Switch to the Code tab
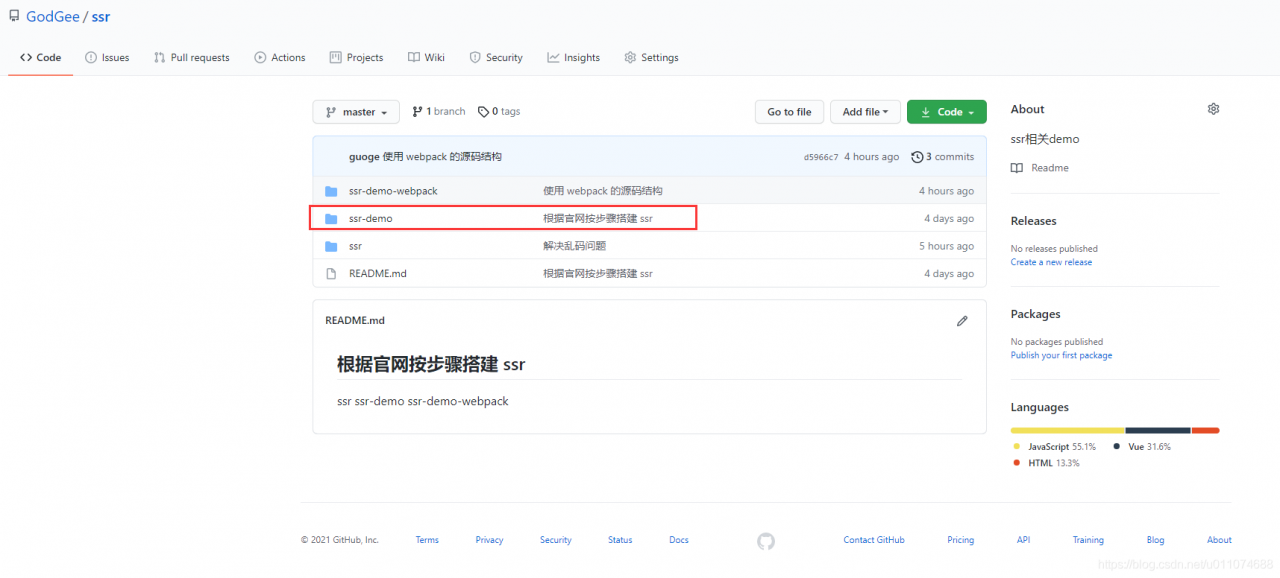 click(40, 58)
